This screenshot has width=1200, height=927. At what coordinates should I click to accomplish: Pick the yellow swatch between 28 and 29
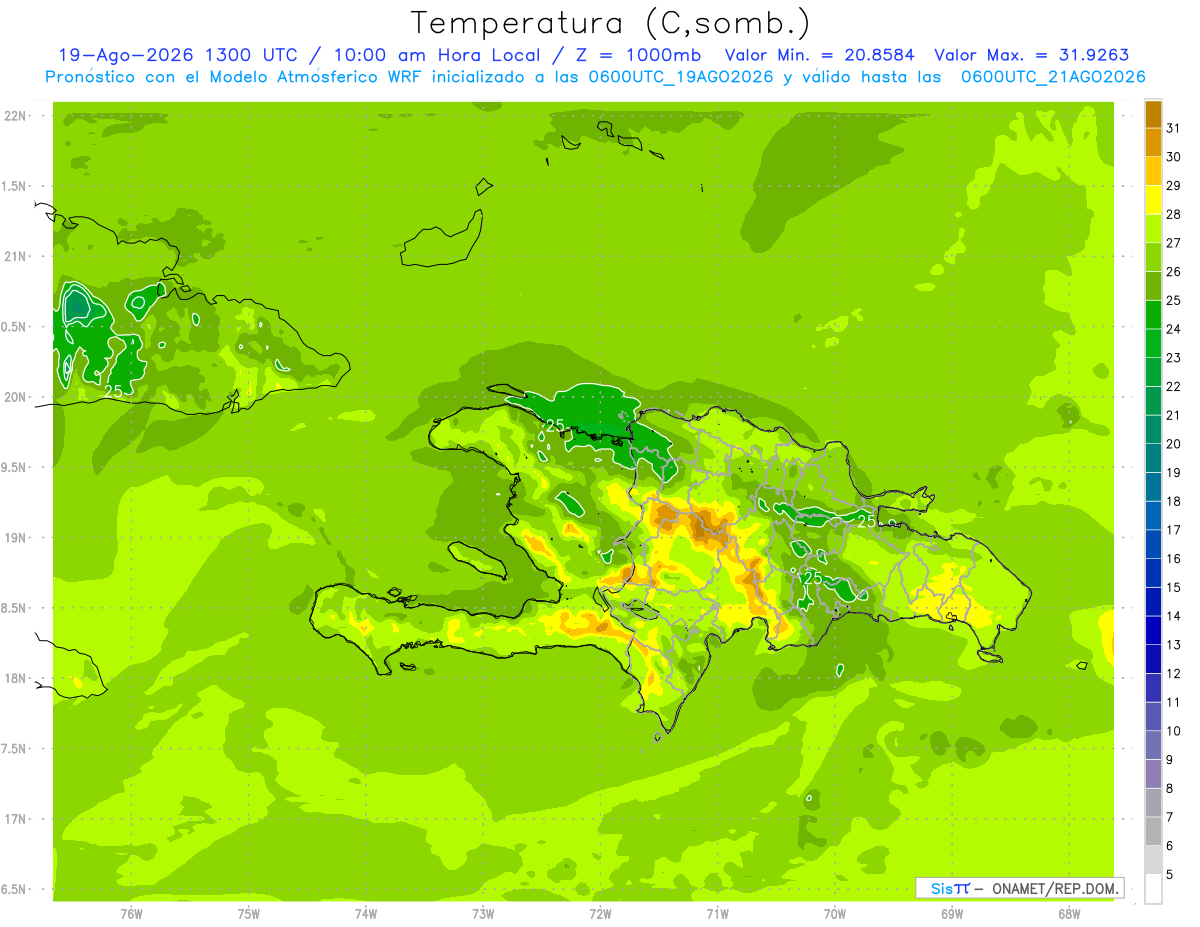[1153, 200]
